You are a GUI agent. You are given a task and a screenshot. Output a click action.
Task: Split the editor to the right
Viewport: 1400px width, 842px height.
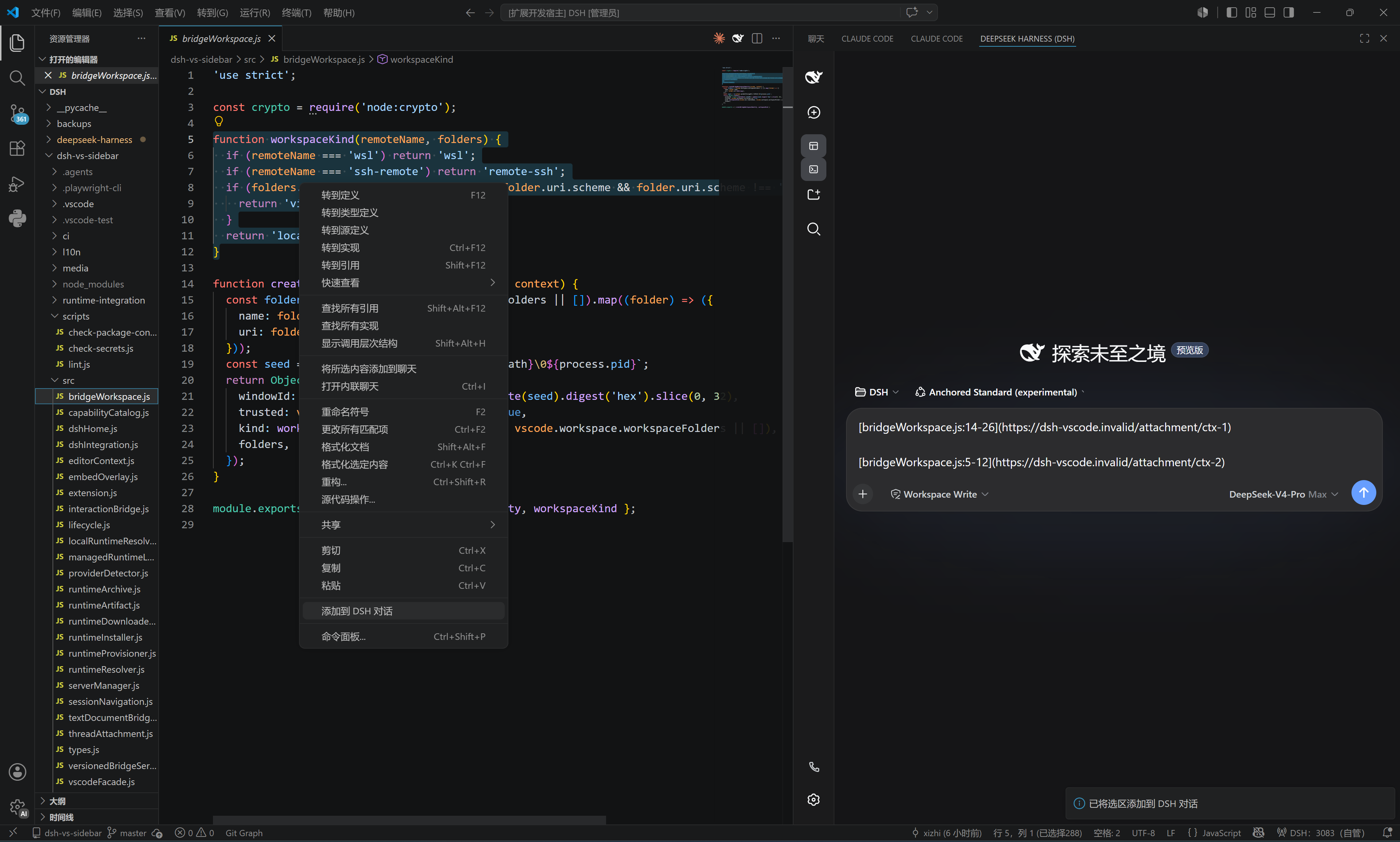[x=757, y=39]
